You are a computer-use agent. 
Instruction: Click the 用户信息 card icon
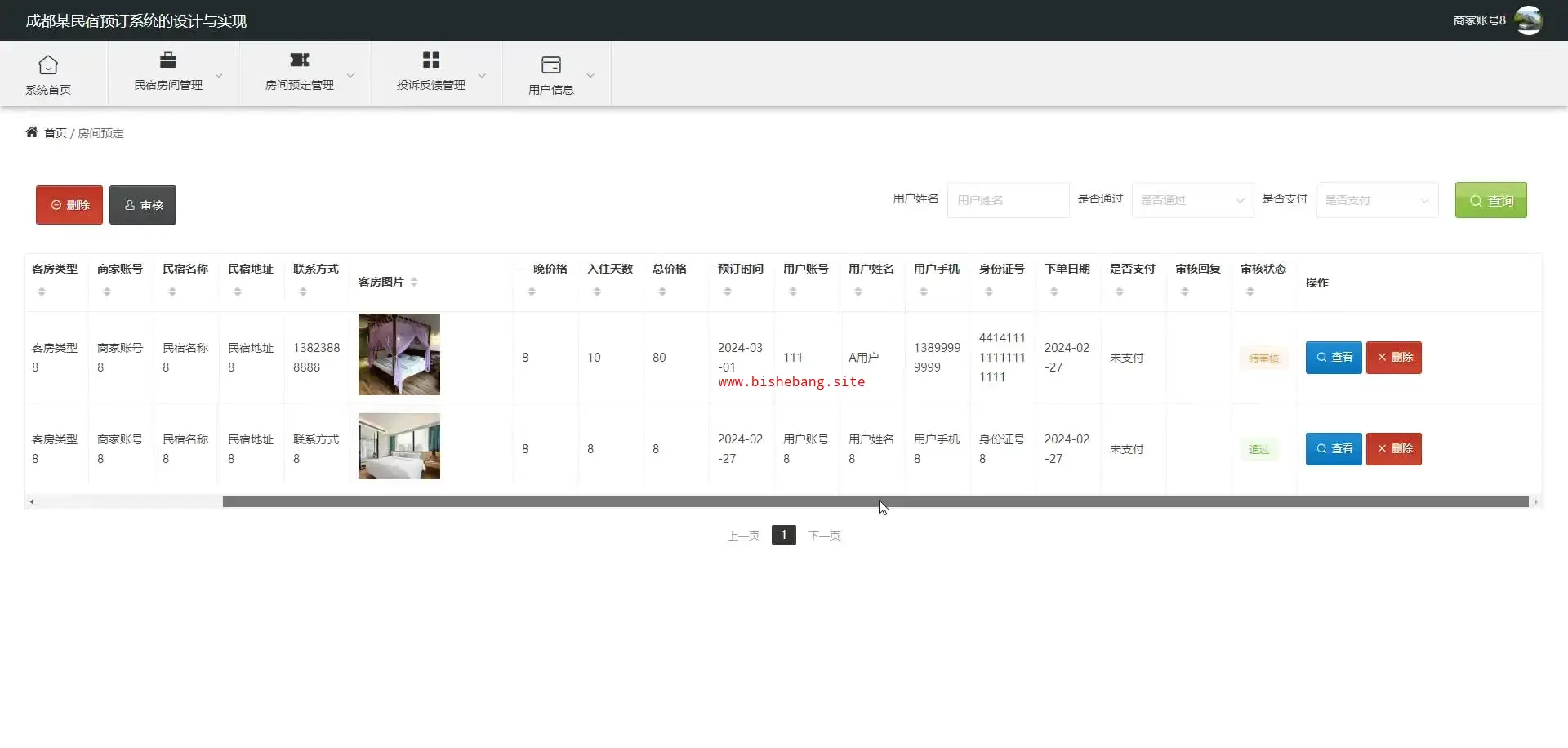pos(551,65)
